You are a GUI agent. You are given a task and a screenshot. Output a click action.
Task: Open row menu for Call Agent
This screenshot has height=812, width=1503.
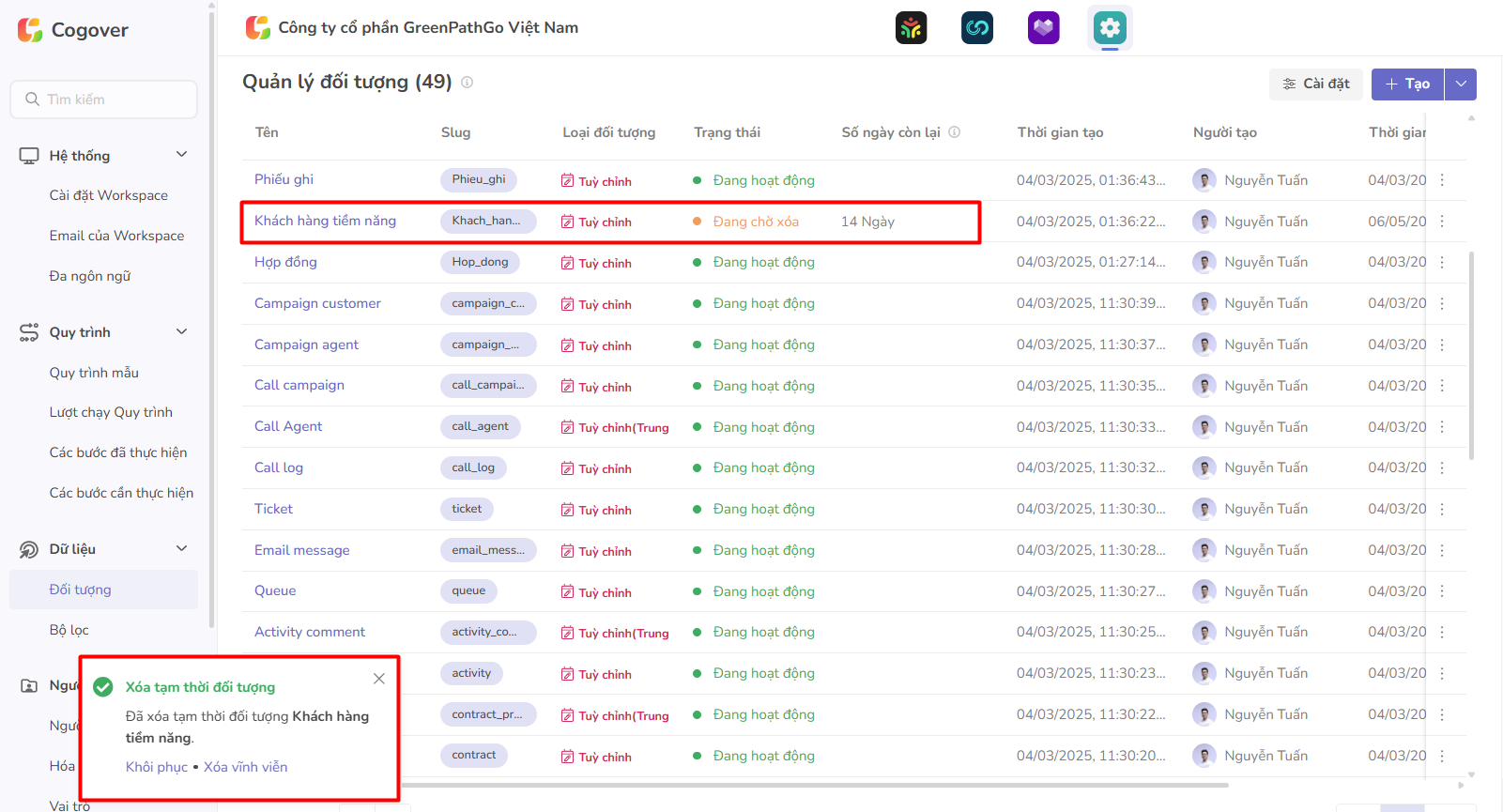pyautogui.click(x=1442, y=427)
